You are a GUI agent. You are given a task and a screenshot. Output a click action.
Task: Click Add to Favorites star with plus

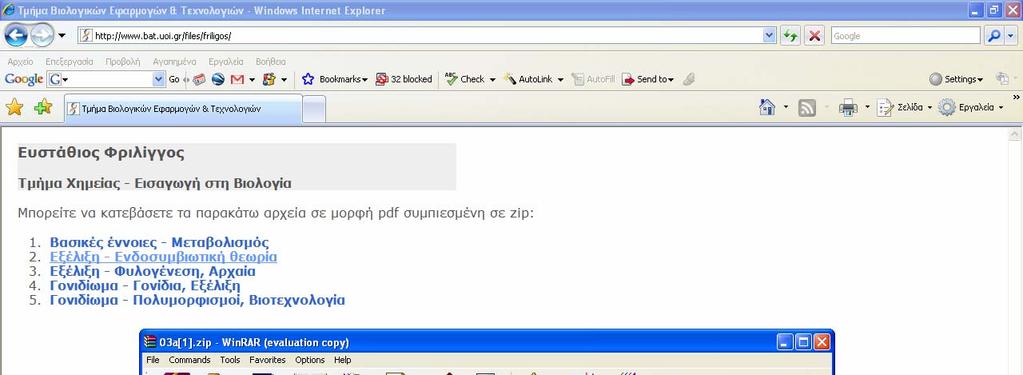point(43,108)
